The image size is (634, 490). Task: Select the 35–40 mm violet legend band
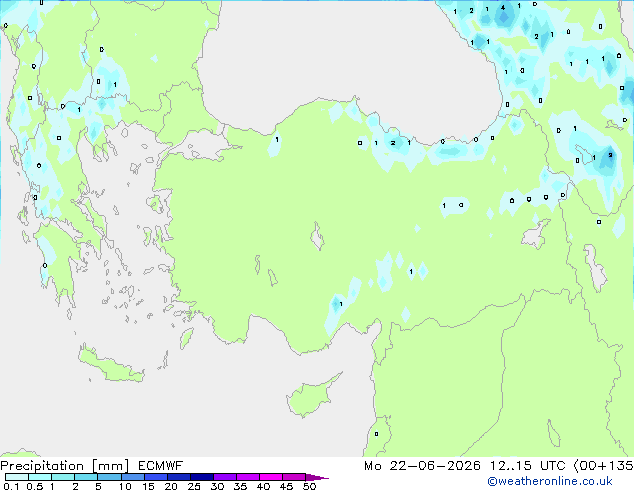pos(248,477)
